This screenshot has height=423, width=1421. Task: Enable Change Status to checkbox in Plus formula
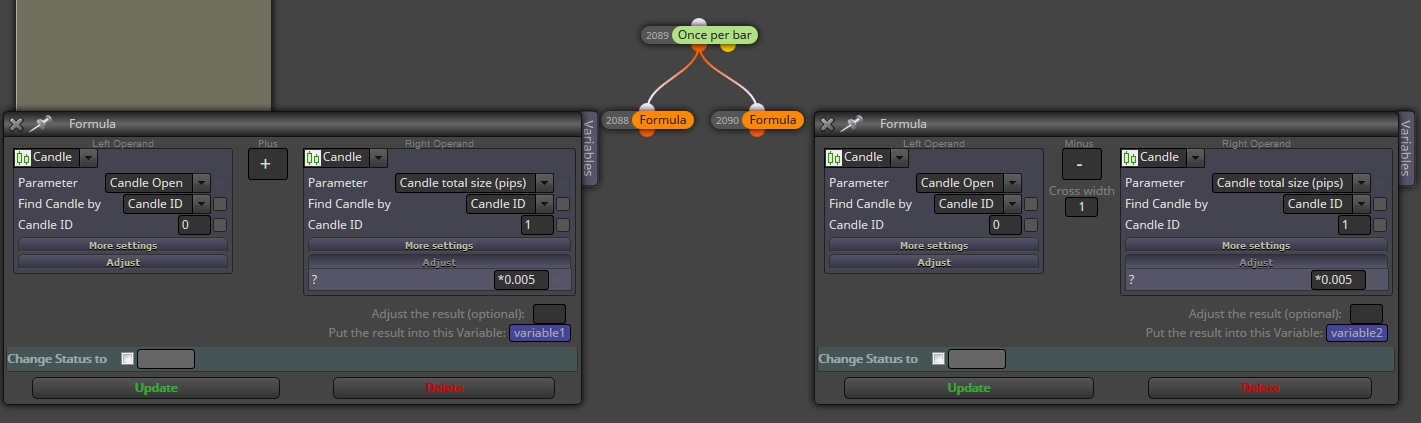pyautogui.click(x=127, y=359)
